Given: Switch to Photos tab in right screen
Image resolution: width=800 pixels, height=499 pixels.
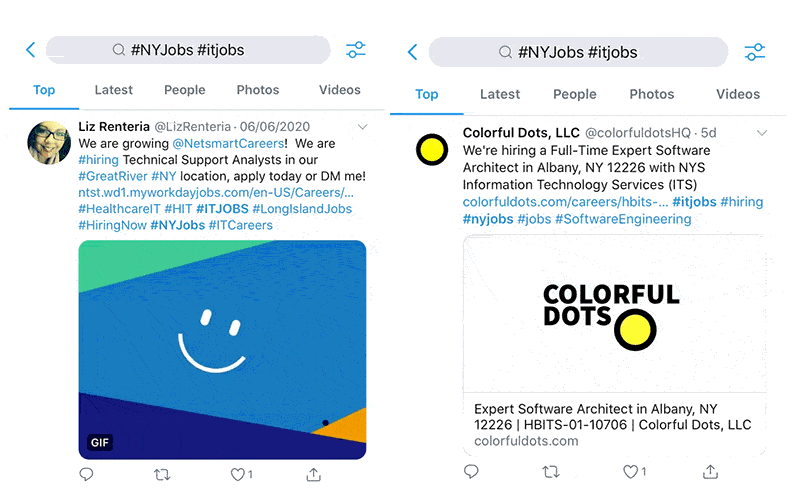Looking at the screenshot, I should click(652, 94).
